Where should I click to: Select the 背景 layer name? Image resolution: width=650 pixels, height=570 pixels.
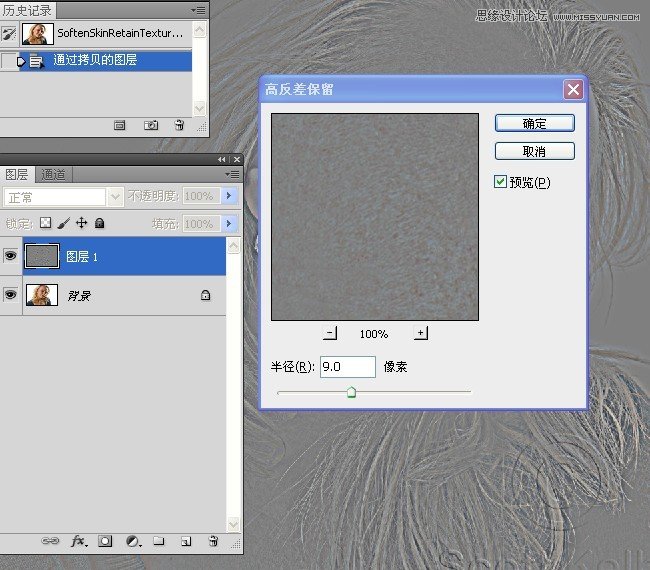pyautogui.click(x=79, y=296)
